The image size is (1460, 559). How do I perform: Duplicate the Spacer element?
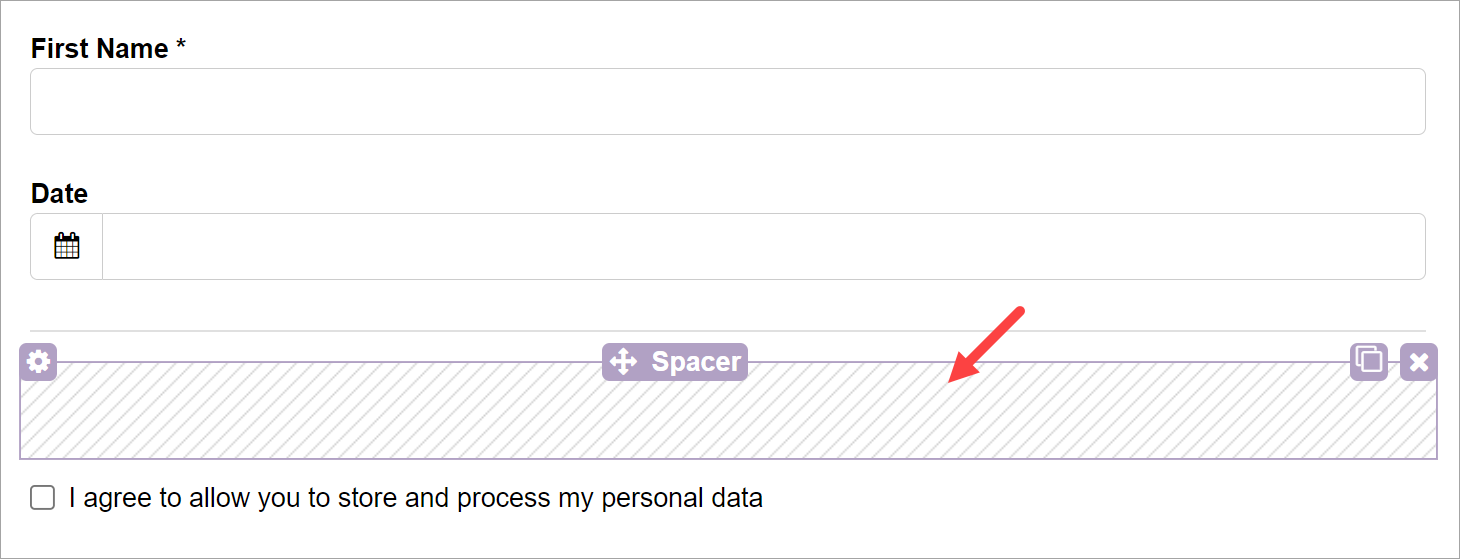(x=1368, y=361)
